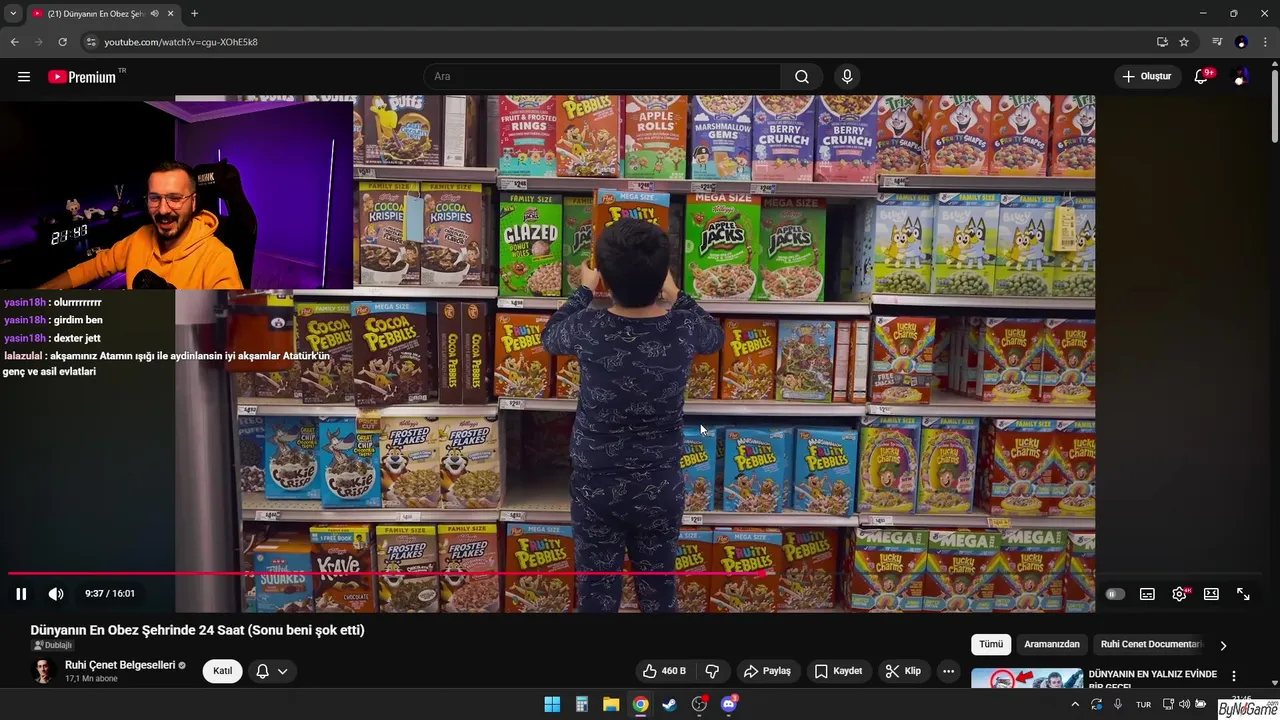Viewport: 1280px width, 720px height.
Task: Switch to theater mode
Action: [x=1211, y=594]
